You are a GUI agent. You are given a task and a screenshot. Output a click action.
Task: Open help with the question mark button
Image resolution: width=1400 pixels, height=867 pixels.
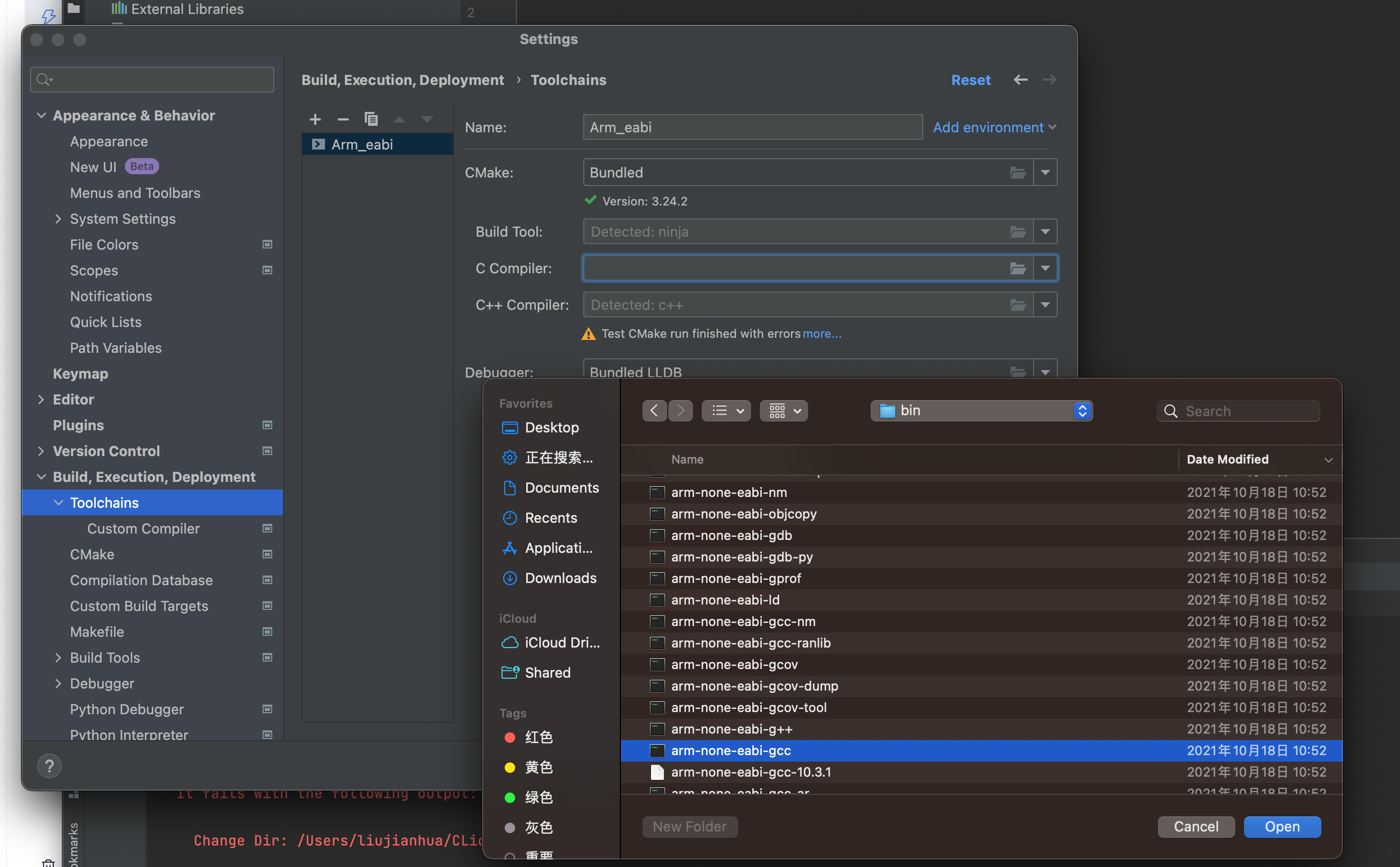tap(50, 766)
